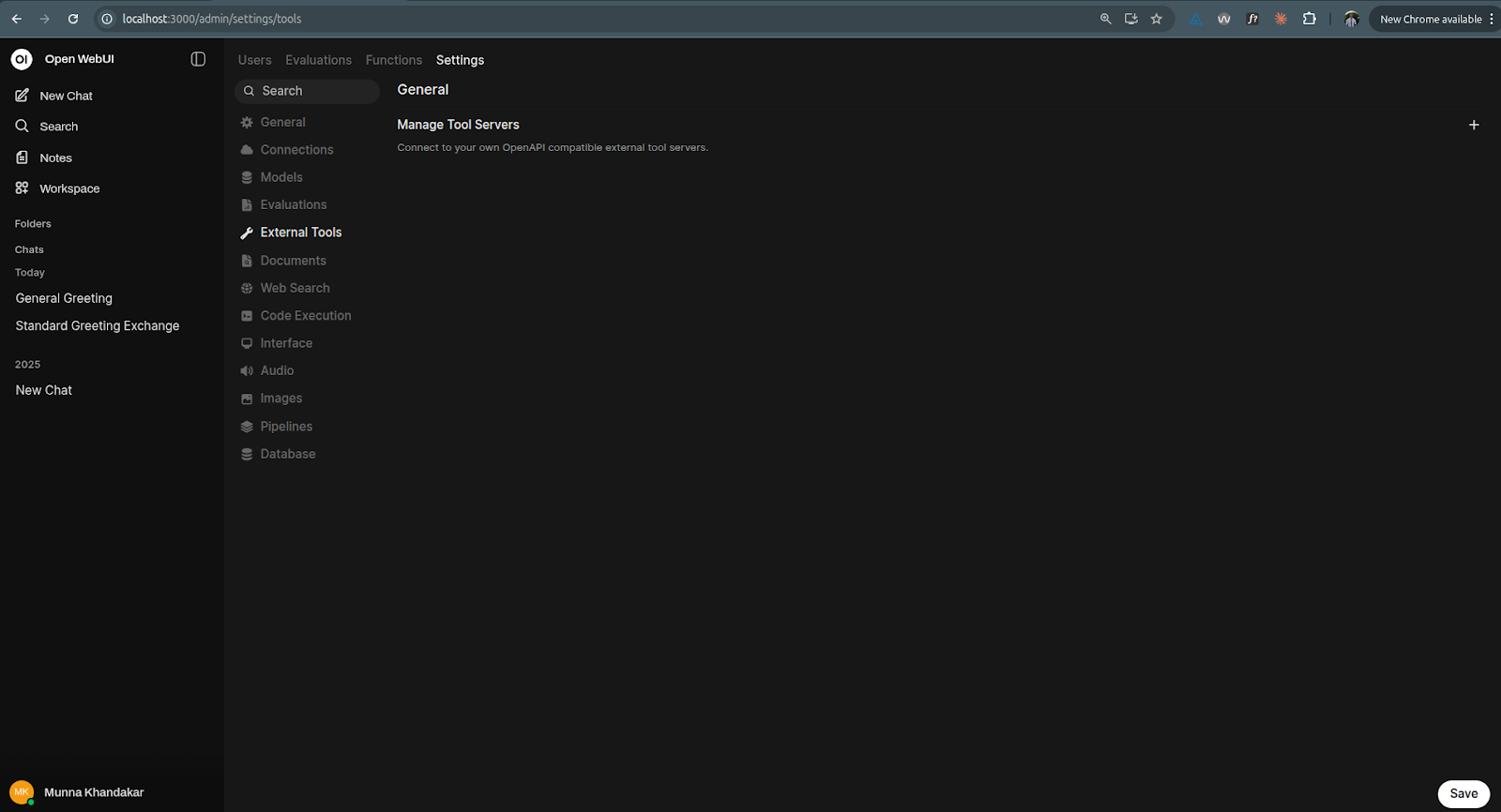Go to Web Search settings
This screenshot has height=812, width=1501.
pyautogui.click(x=295, y=288)
